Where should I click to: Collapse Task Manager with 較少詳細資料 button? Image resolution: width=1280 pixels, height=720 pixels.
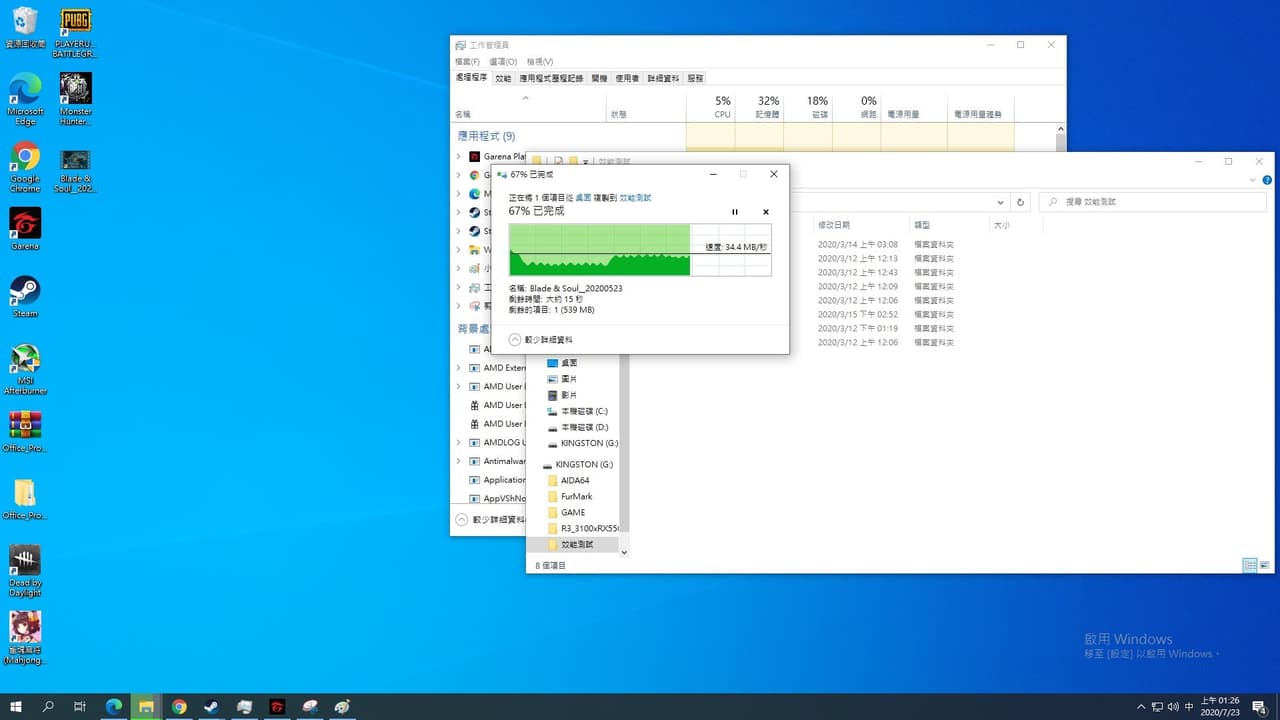[489, 520]
